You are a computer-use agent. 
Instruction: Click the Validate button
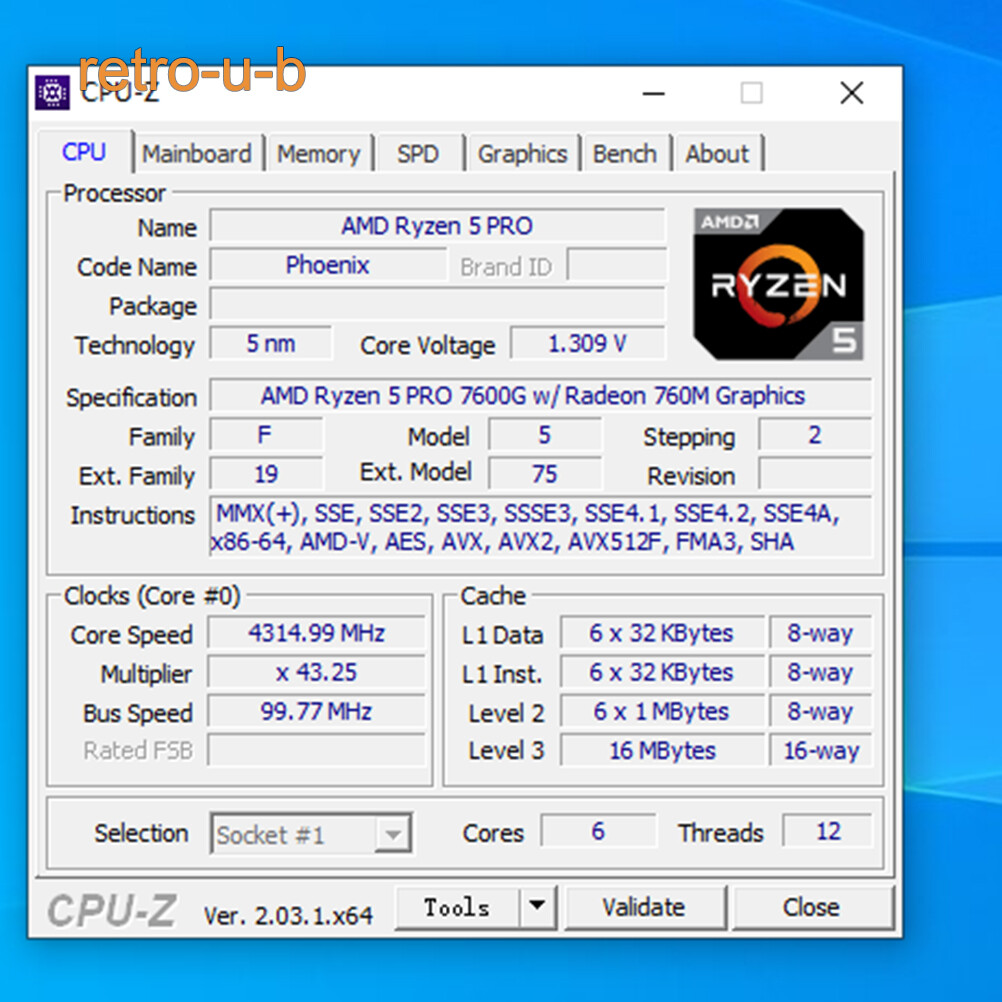click(x=645, y=907)
